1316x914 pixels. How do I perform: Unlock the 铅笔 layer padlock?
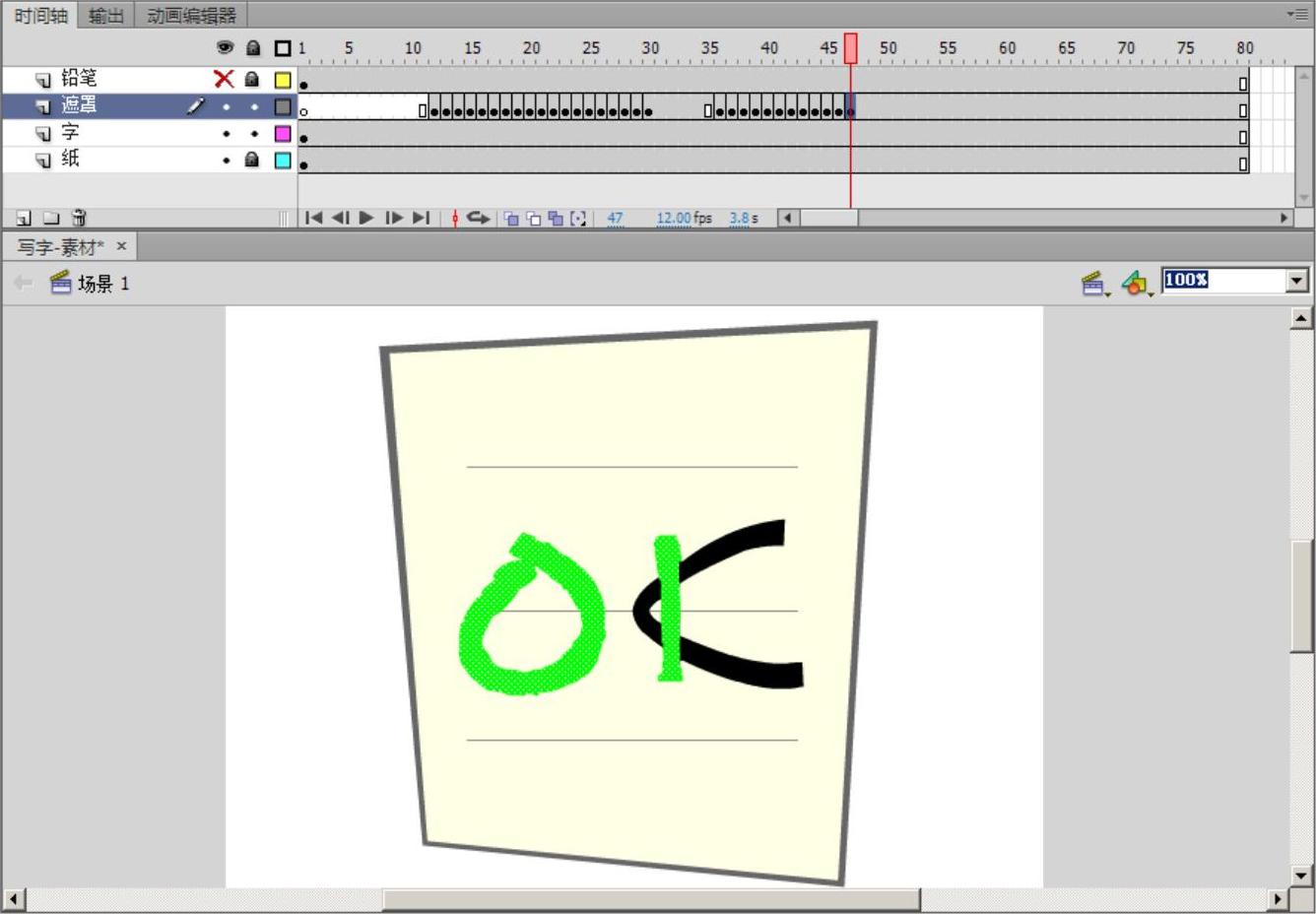pyautogui.click(x=252, y=79)
